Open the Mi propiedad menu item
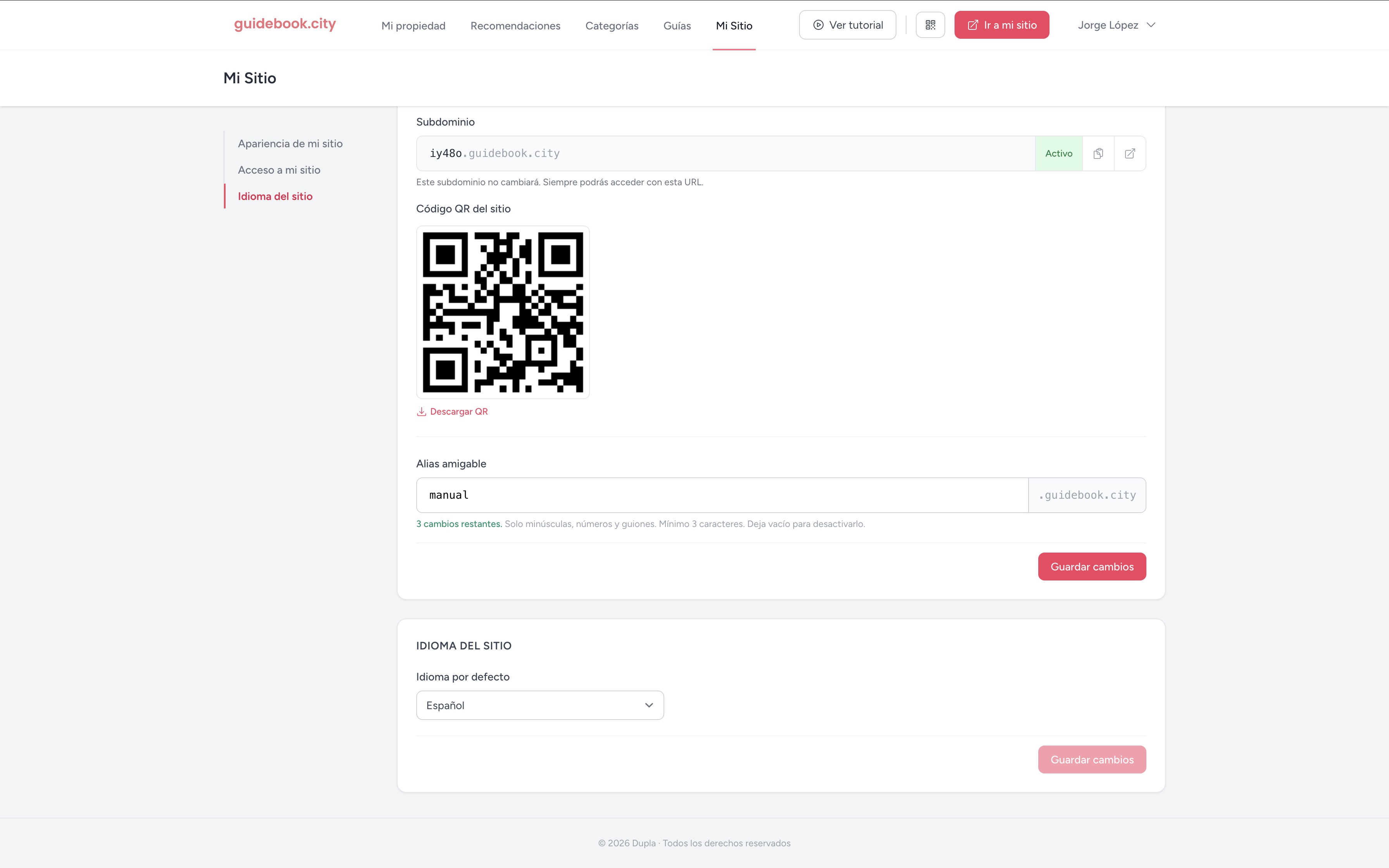1389x868 pixels. coord(413,25)
